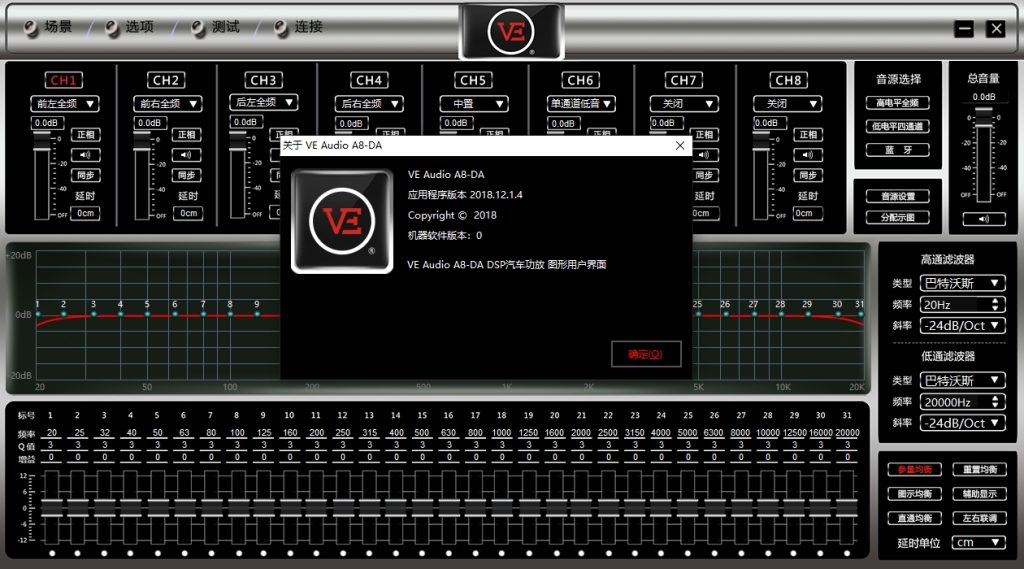Confirm About dialog with 确定(O) button

pos(646,354)
